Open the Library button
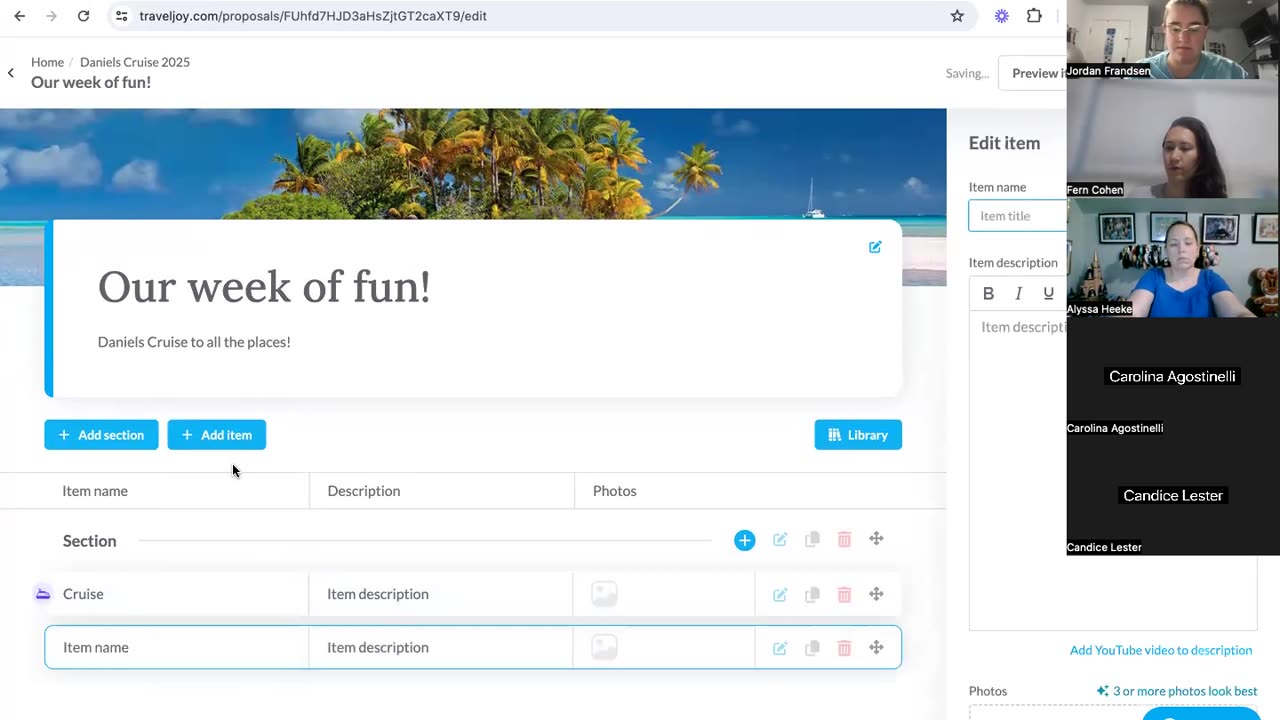The image size is (1280, 720). click(858, 435)
